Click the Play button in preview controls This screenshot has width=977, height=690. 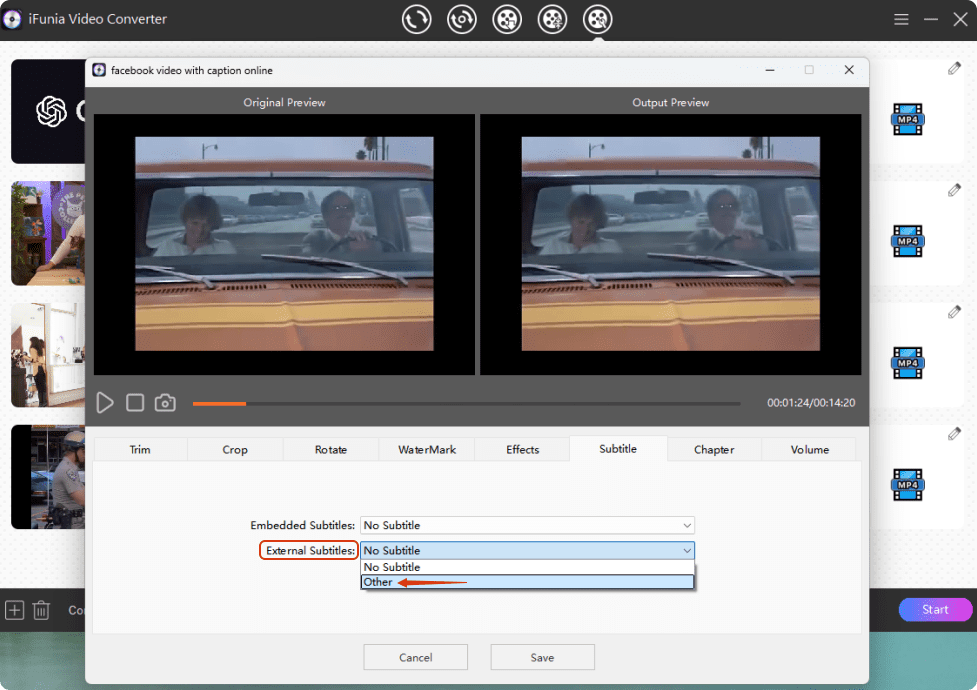coord(105,403)
